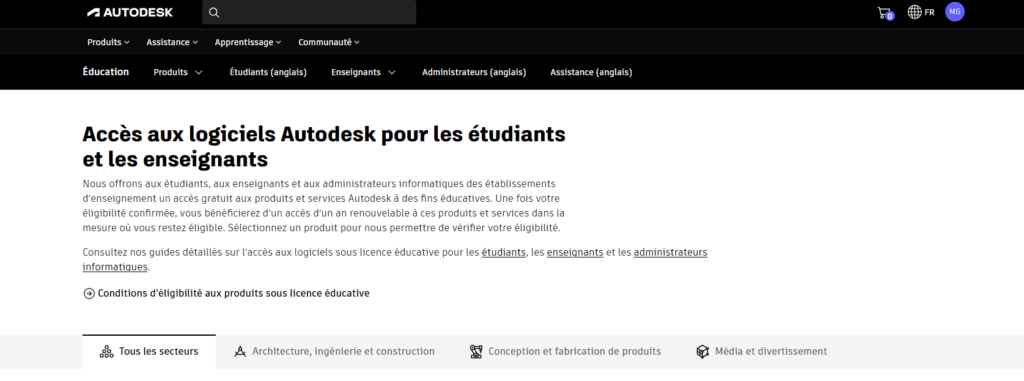Open the Enseignants dropdown

point(363,73)
